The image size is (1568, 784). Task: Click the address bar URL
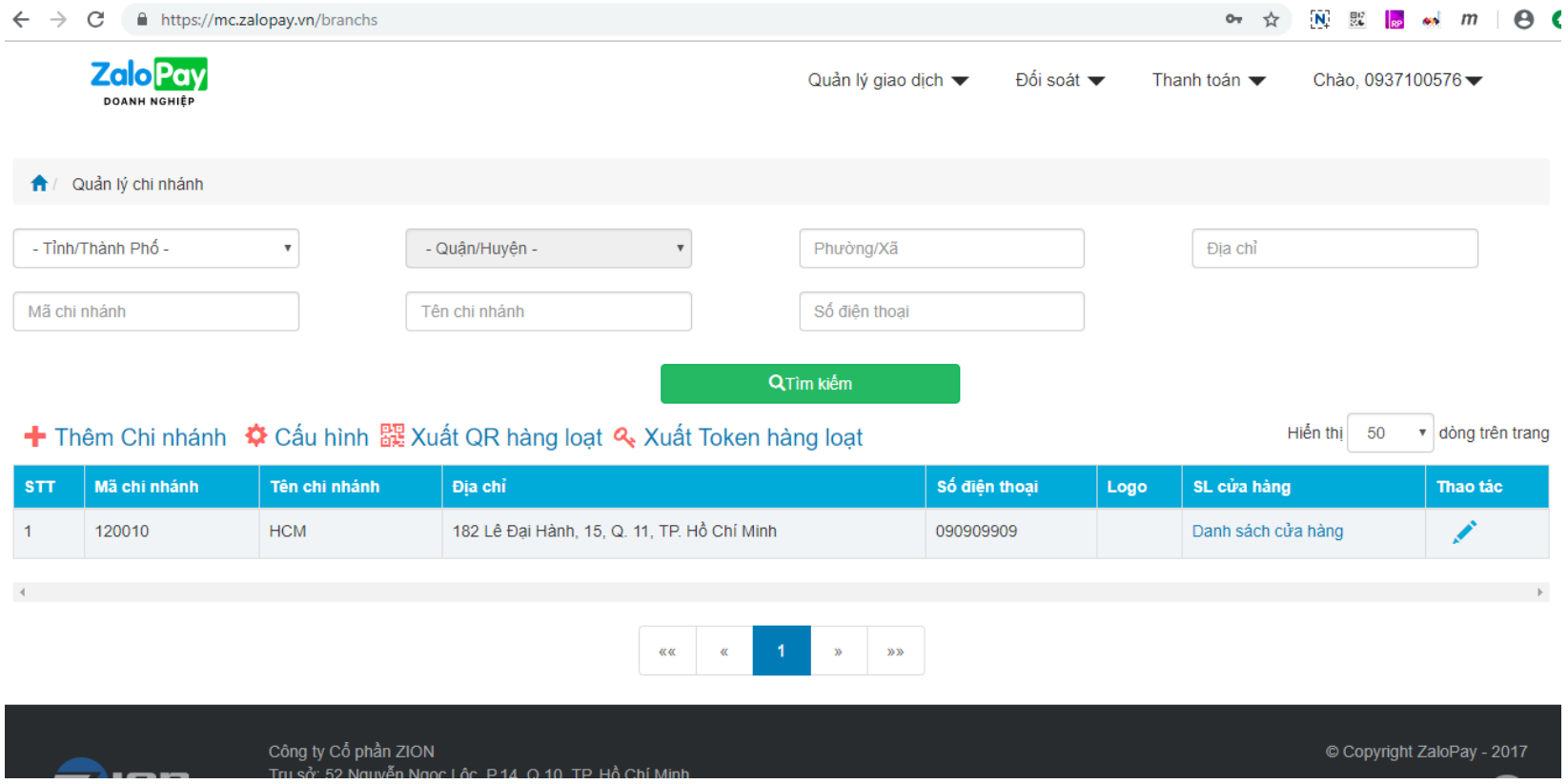(x=269, y=19)
